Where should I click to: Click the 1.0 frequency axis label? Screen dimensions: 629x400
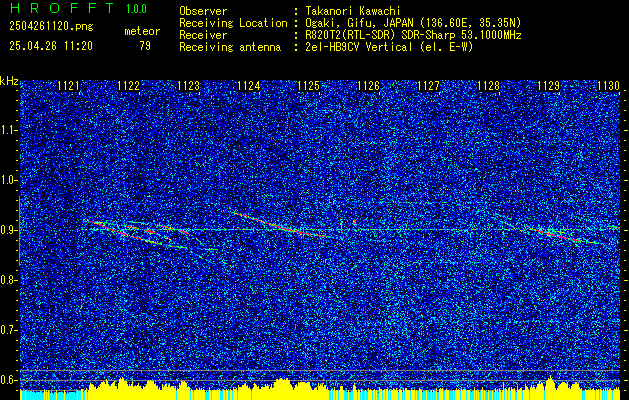(x=9, y=181)
